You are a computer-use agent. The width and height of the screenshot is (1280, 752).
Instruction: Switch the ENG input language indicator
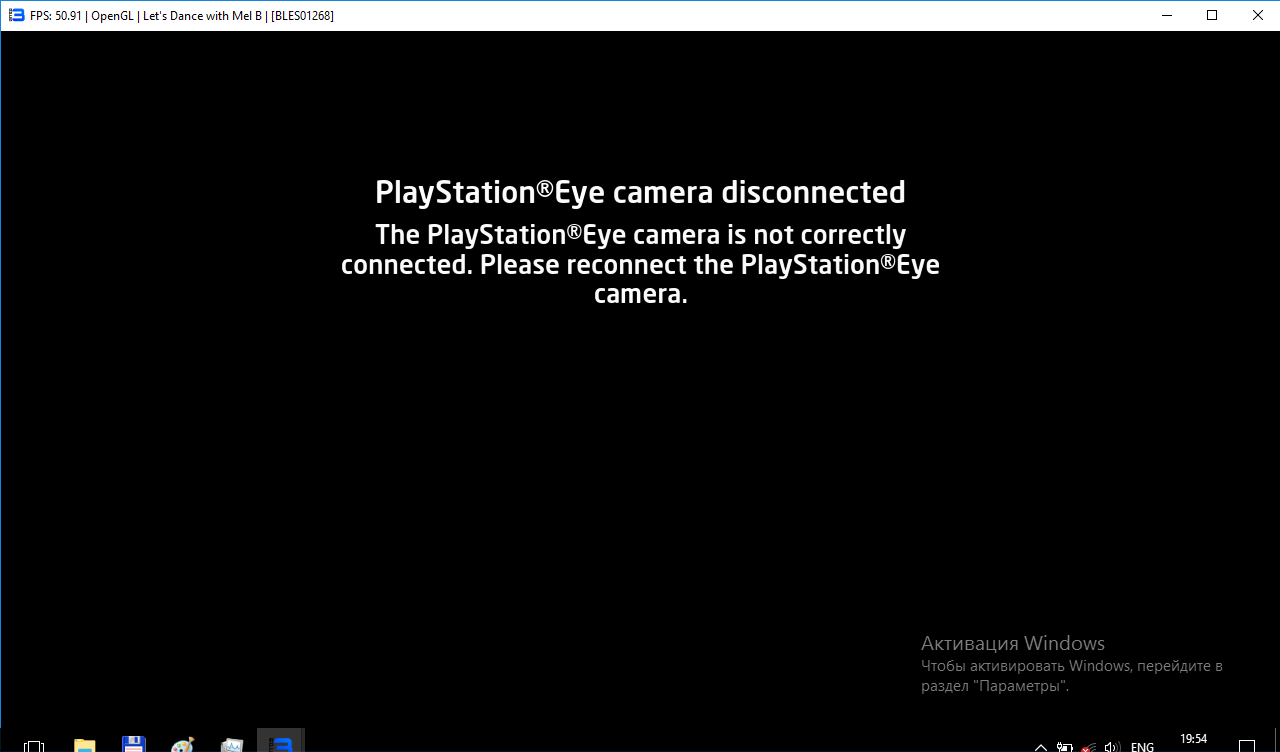[1142, 747]
